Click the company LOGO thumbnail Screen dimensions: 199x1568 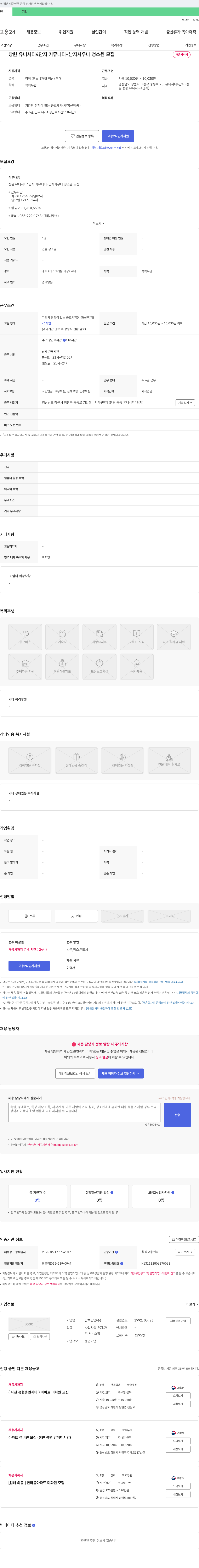(x=29, y=1324)
